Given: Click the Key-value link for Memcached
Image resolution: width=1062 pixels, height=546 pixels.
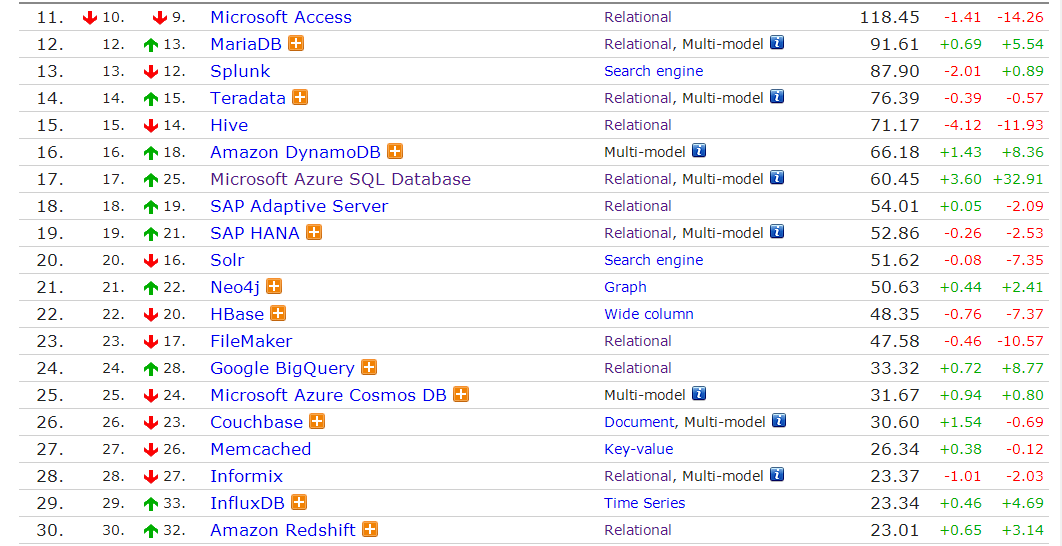Looking at the screenshot, I should pyautogui.click(x=639, y=449).
